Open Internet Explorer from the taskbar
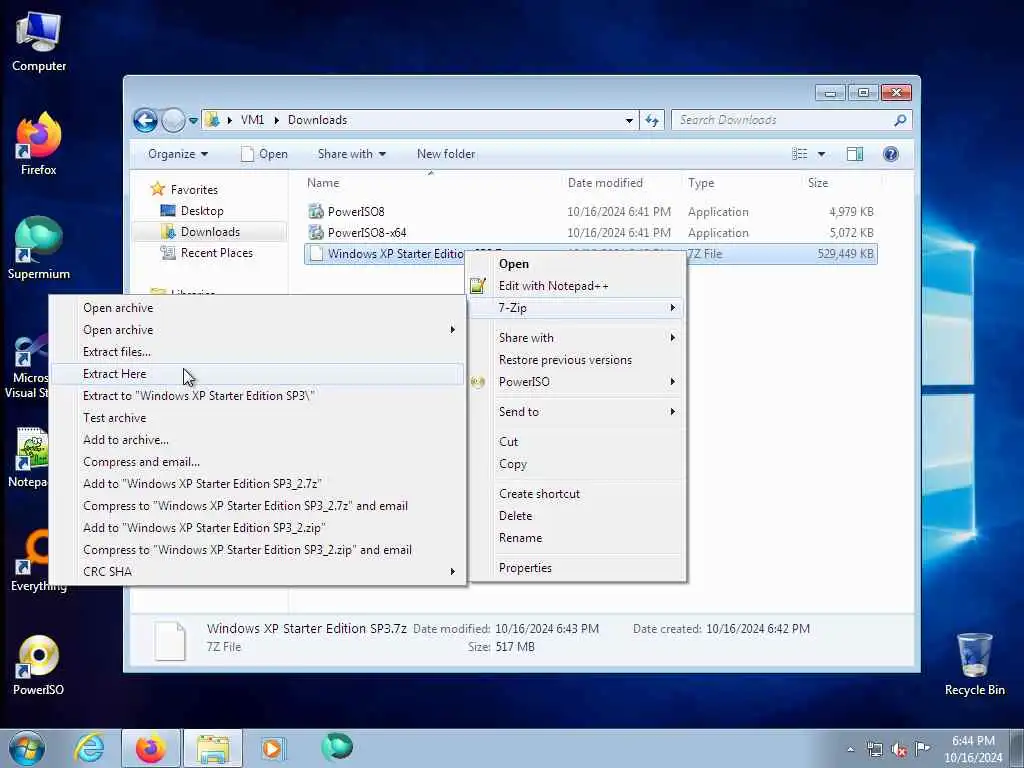The image size is (1024, 768). (89, 748)
